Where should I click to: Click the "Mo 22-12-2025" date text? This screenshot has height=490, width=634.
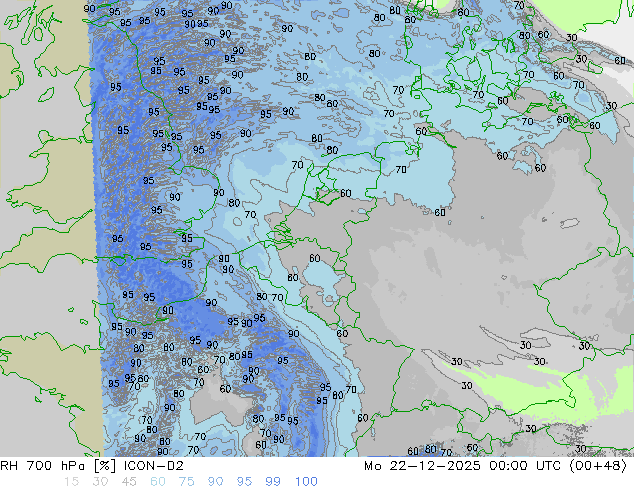pos(422,466)
